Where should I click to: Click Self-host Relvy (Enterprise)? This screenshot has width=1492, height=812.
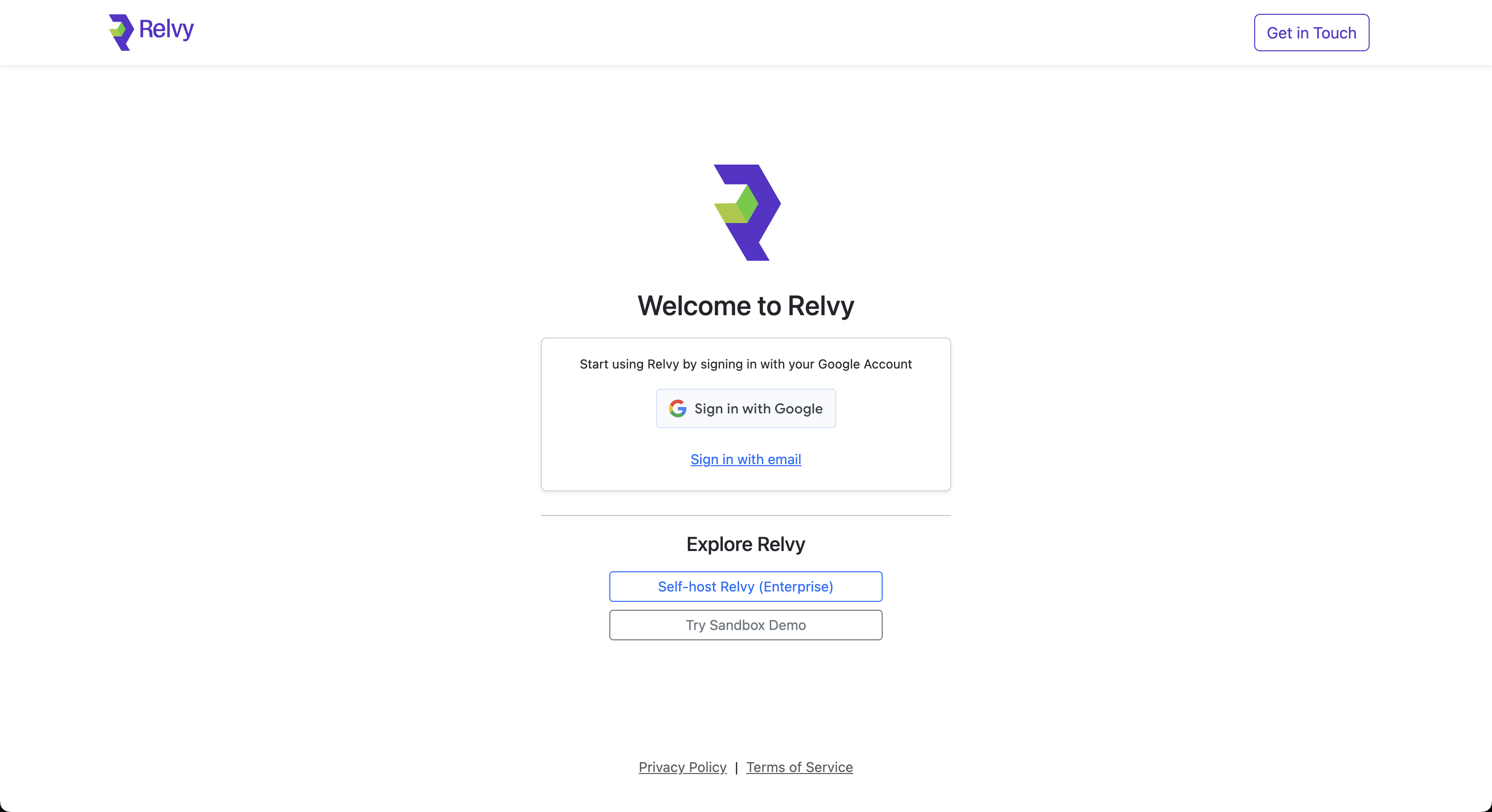(x=746, y=586)
